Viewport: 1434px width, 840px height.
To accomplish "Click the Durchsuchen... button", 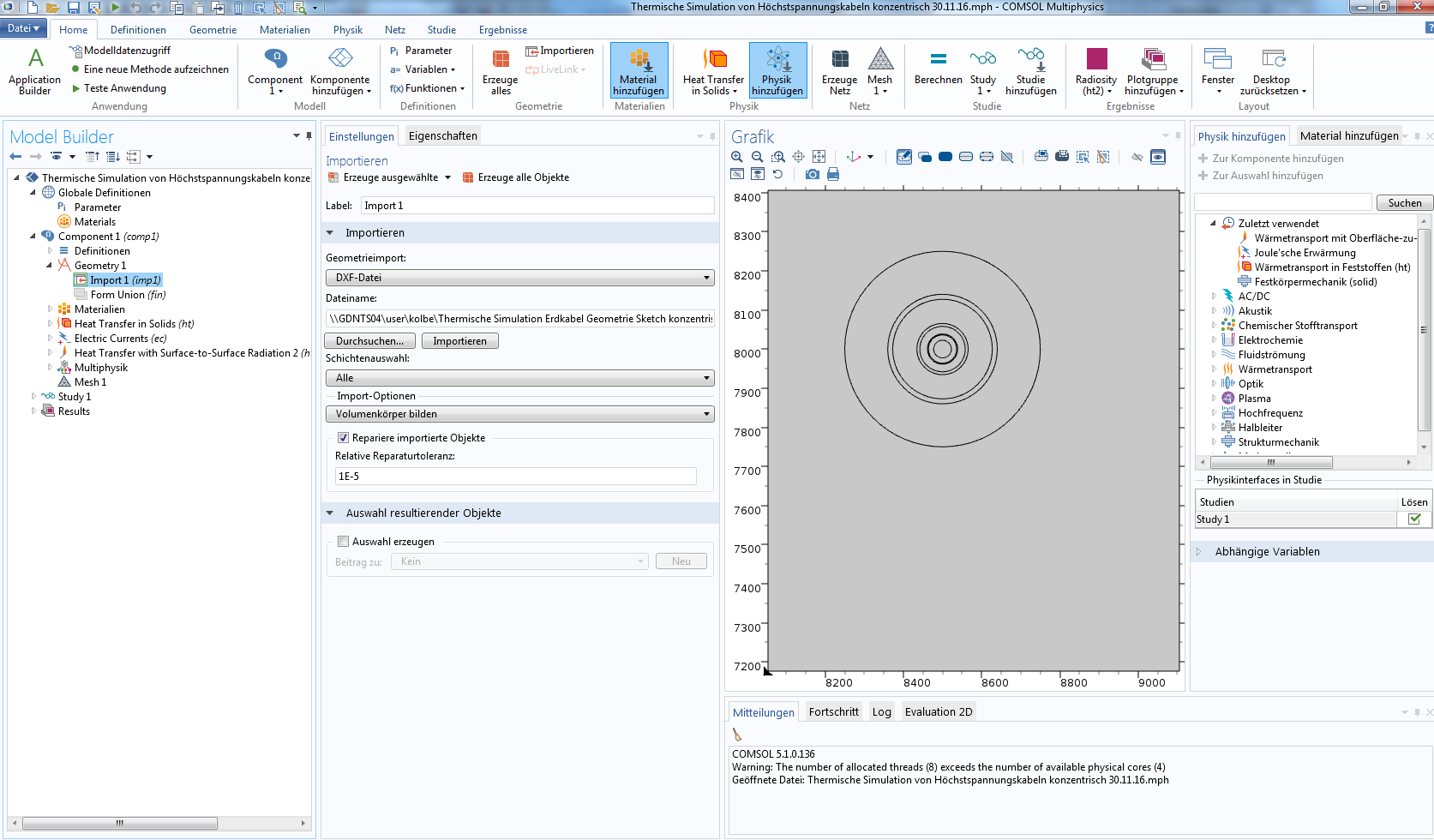I will click(369, 341).
